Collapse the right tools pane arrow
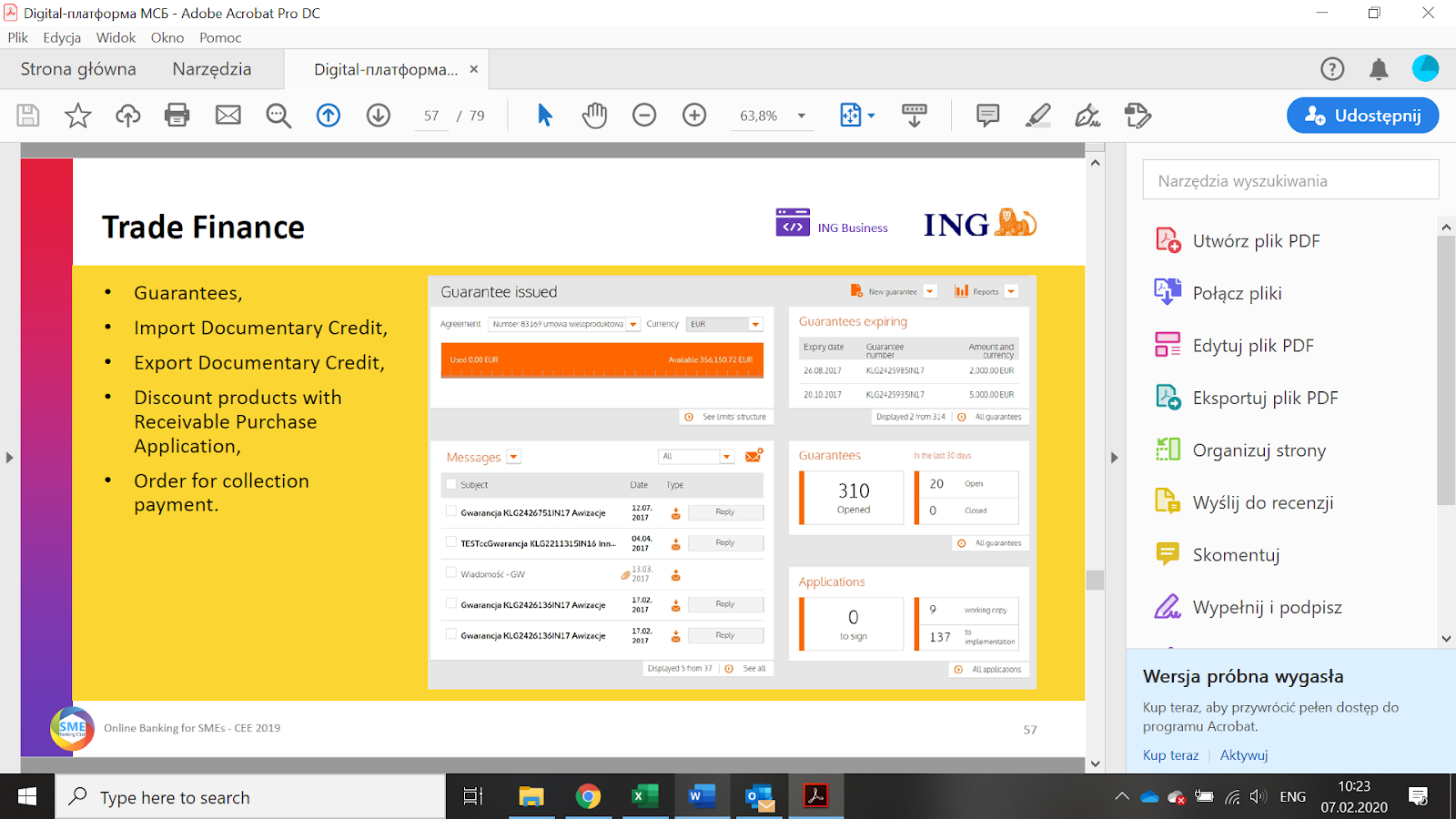 coord(1114,458)
